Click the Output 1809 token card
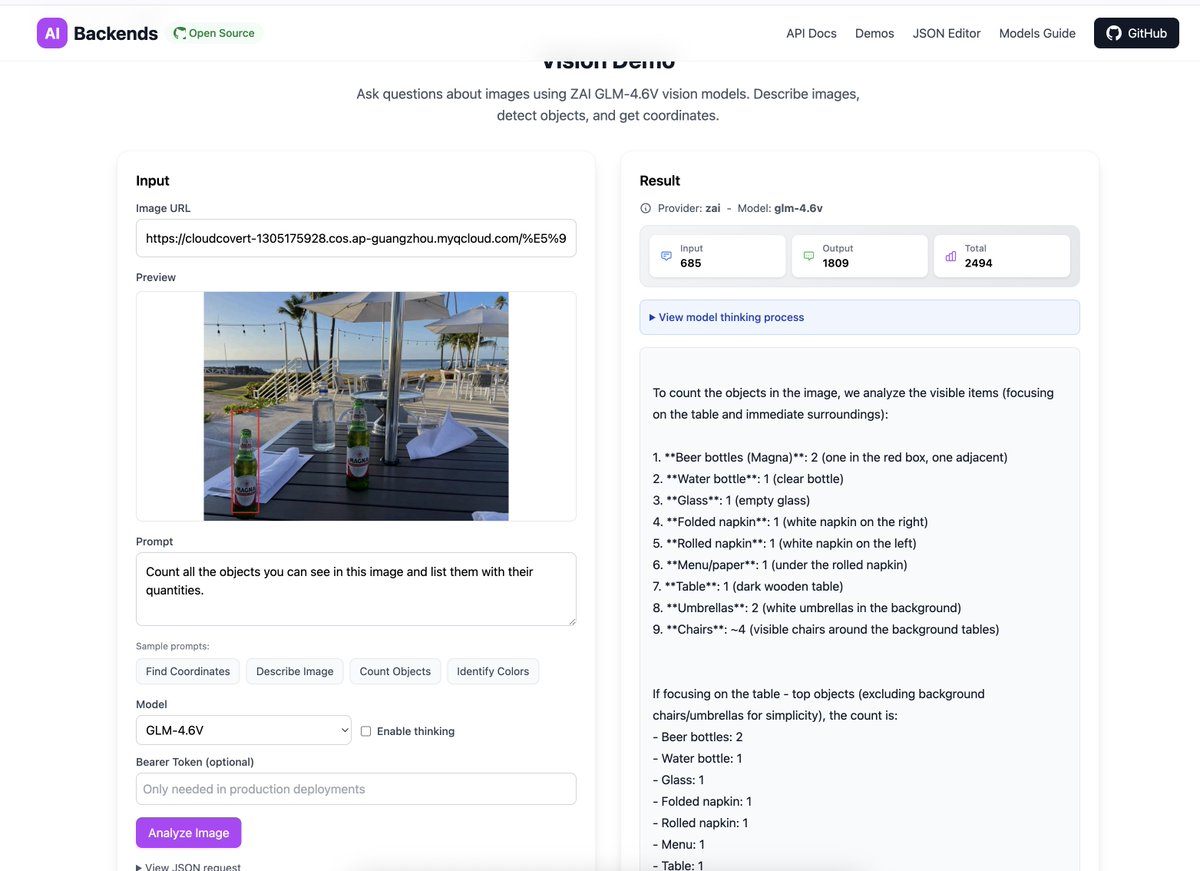The image size is (1200, 871). (x=859, y=256)
